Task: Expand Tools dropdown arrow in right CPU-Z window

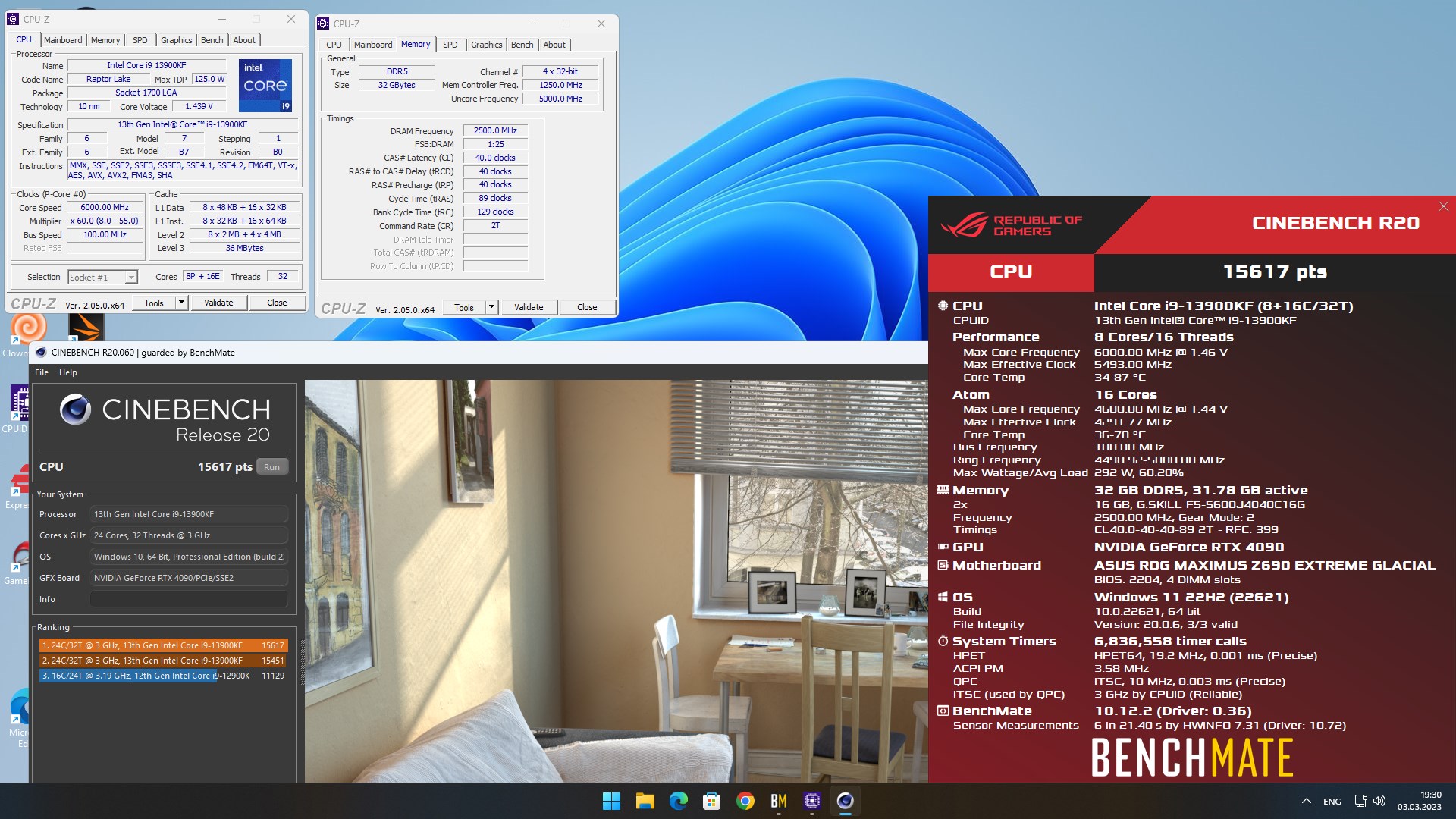Action: click(491, 307)
